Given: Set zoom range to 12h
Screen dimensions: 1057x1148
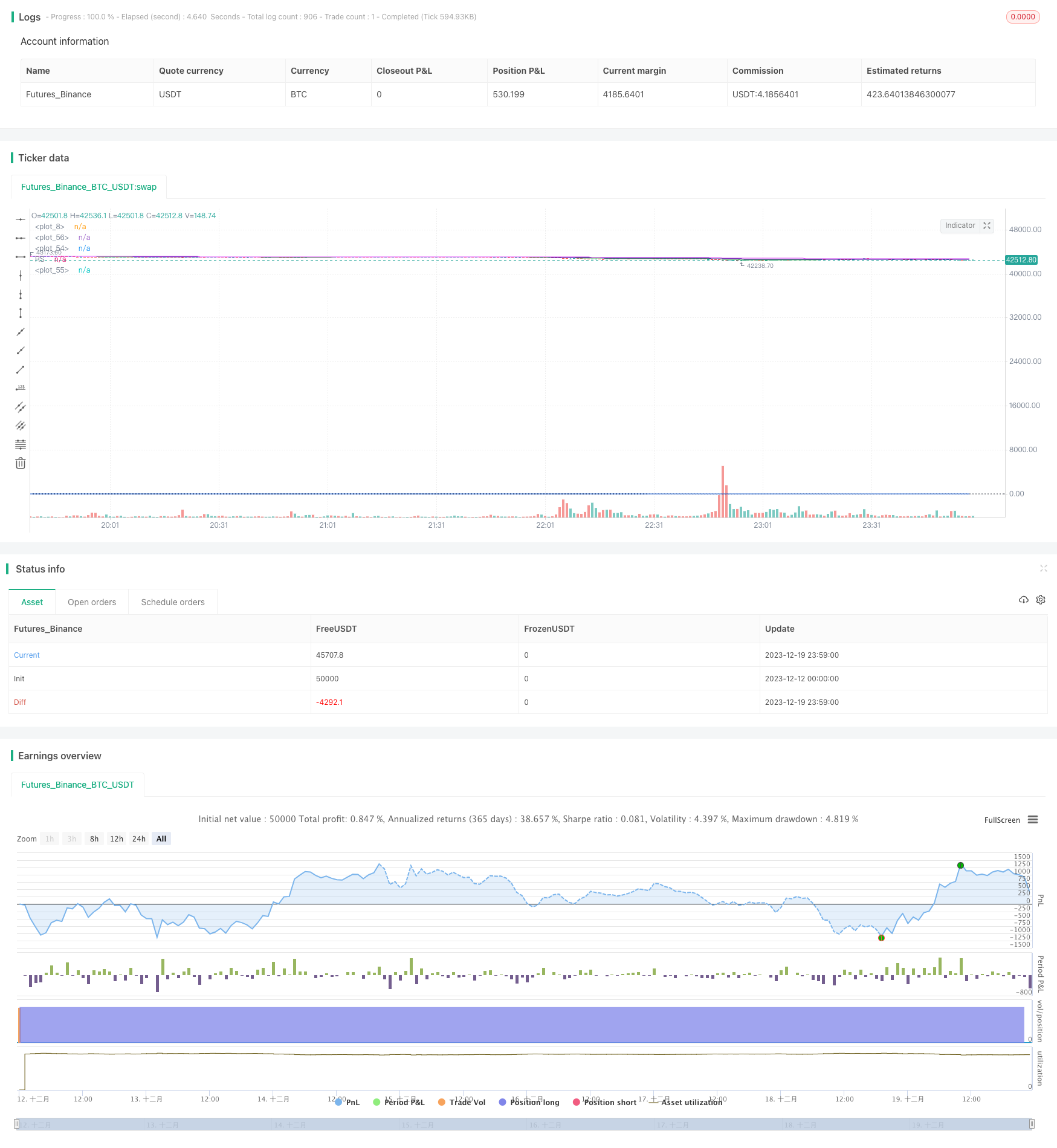Looking at the screenshot, I should coord(117,838).
